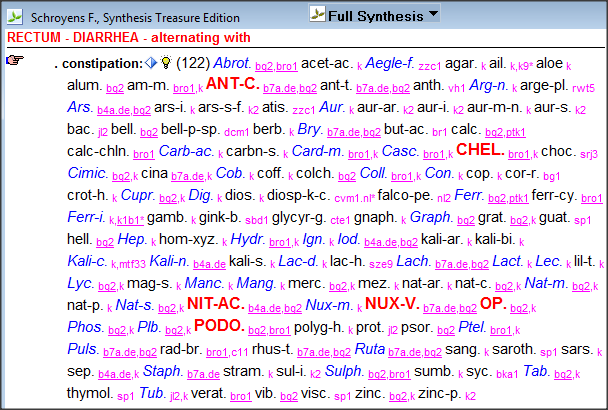Open the bg2,bro1 source after Abrot.
The width and height of the screenshot is (608, 410).
(x=276, y=66)
